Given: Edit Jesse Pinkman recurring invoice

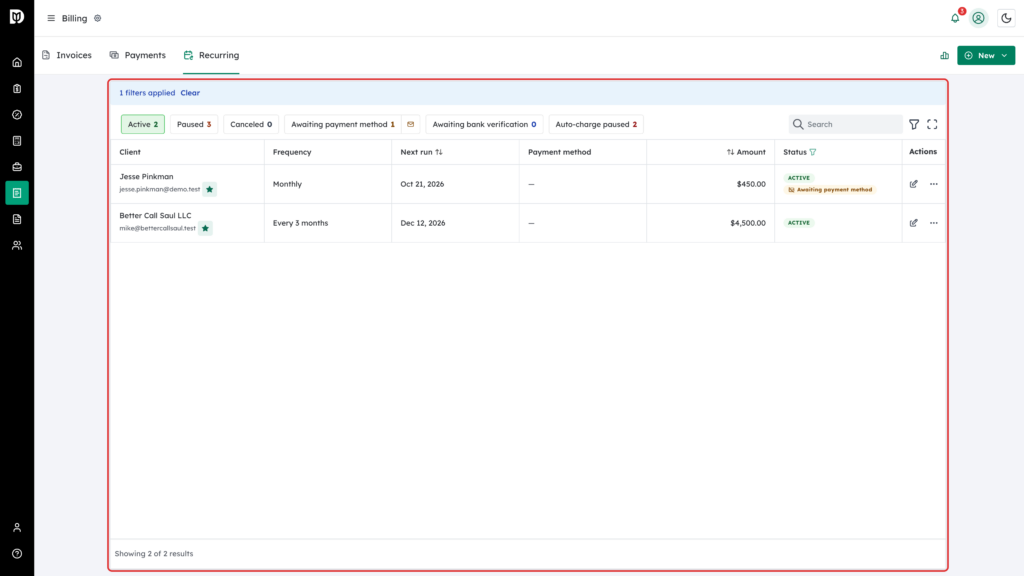Looking at the screenshot, I should point(914,184).
